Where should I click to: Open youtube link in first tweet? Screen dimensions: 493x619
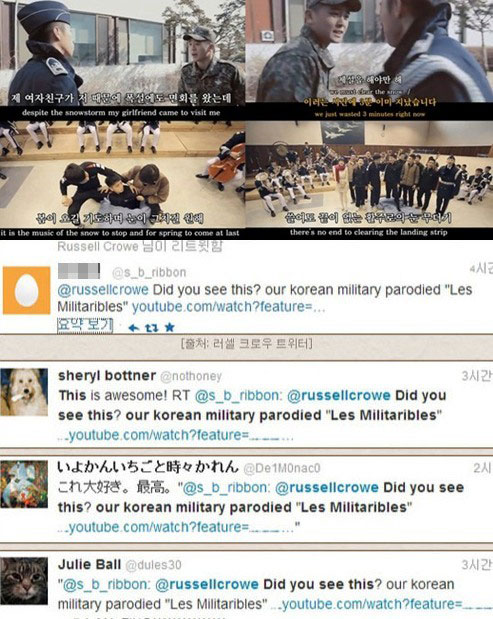point(229,307)
